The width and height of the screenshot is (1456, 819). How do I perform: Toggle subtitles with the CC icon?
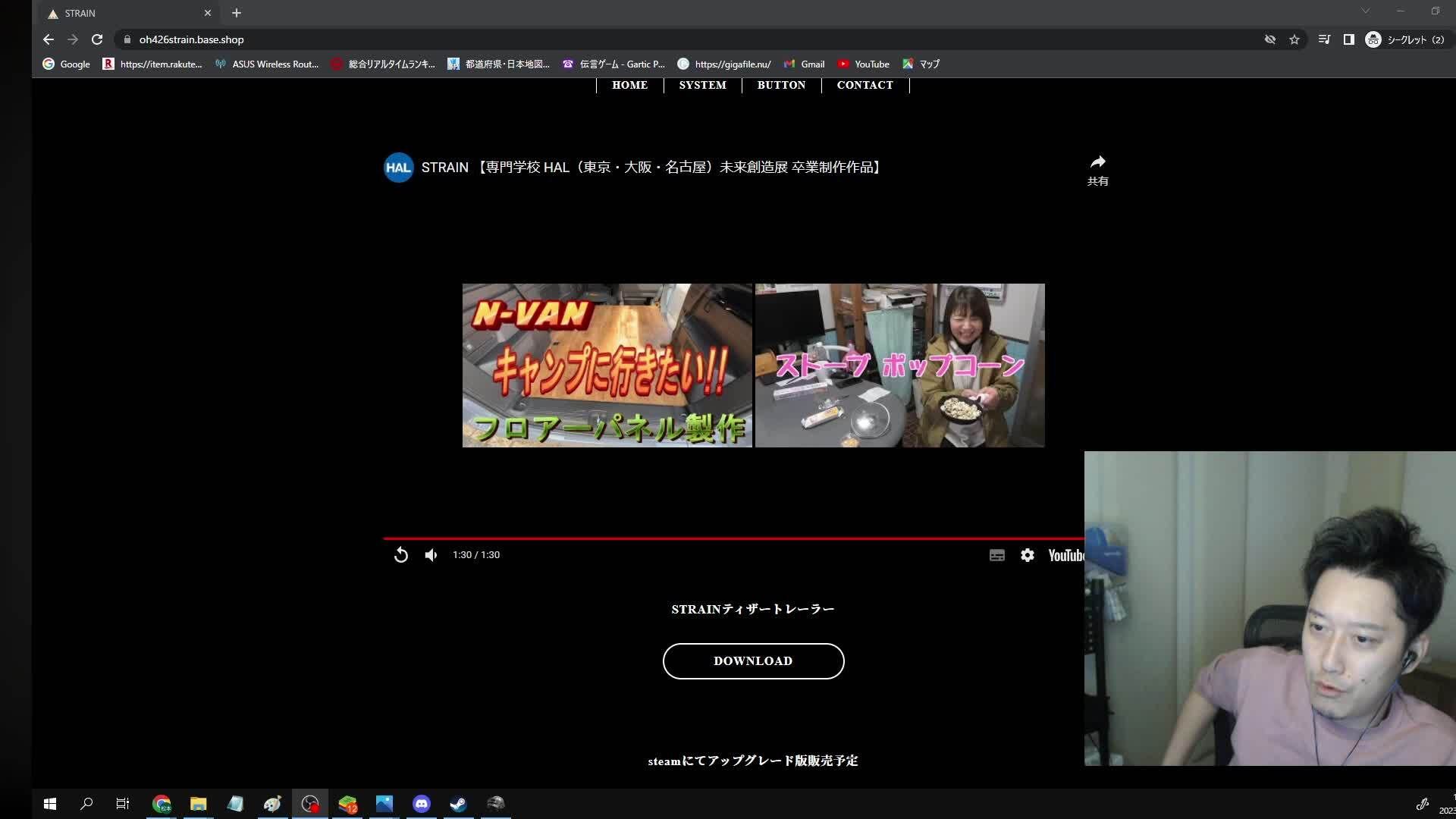point(996,554)
